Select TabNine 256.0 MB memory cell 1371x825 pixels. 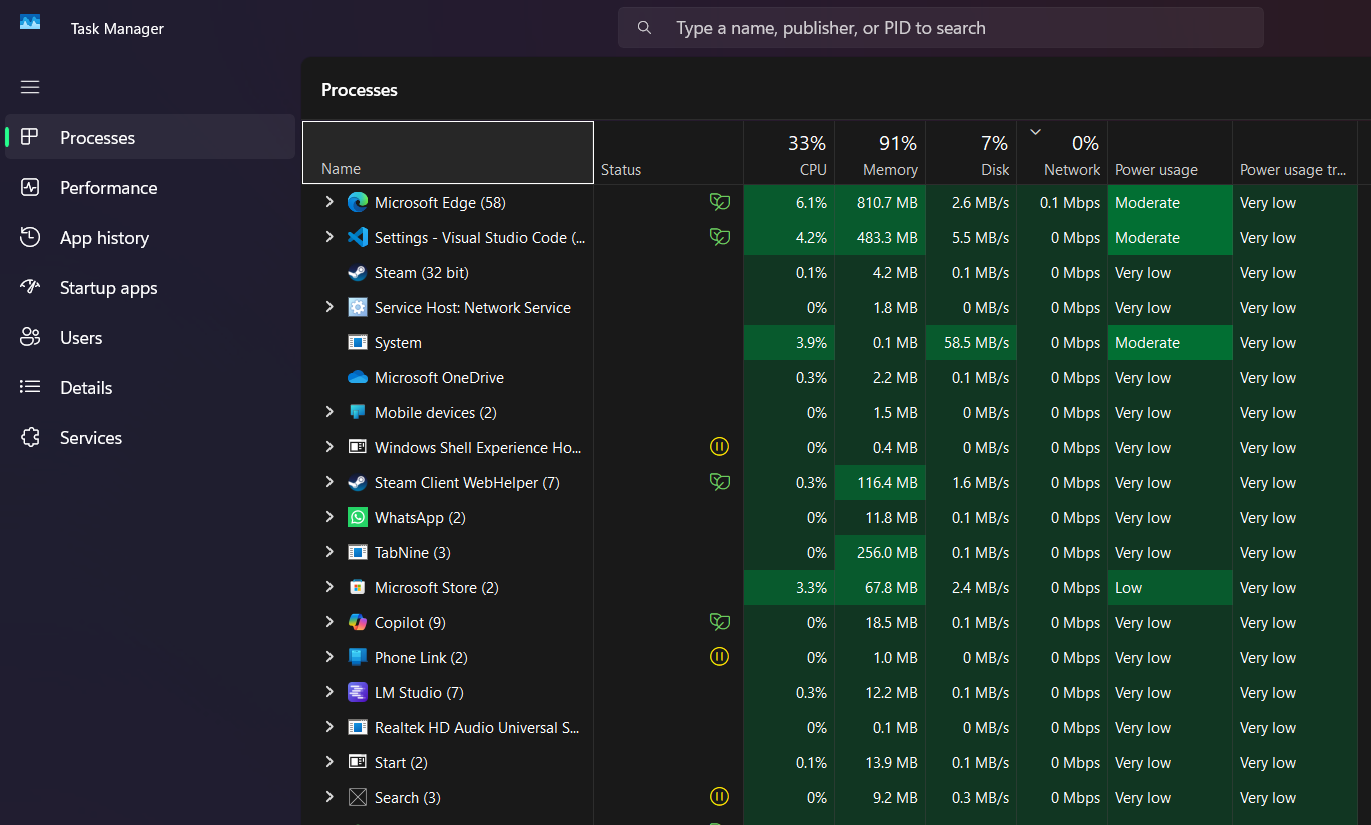(x=880, y=553)
